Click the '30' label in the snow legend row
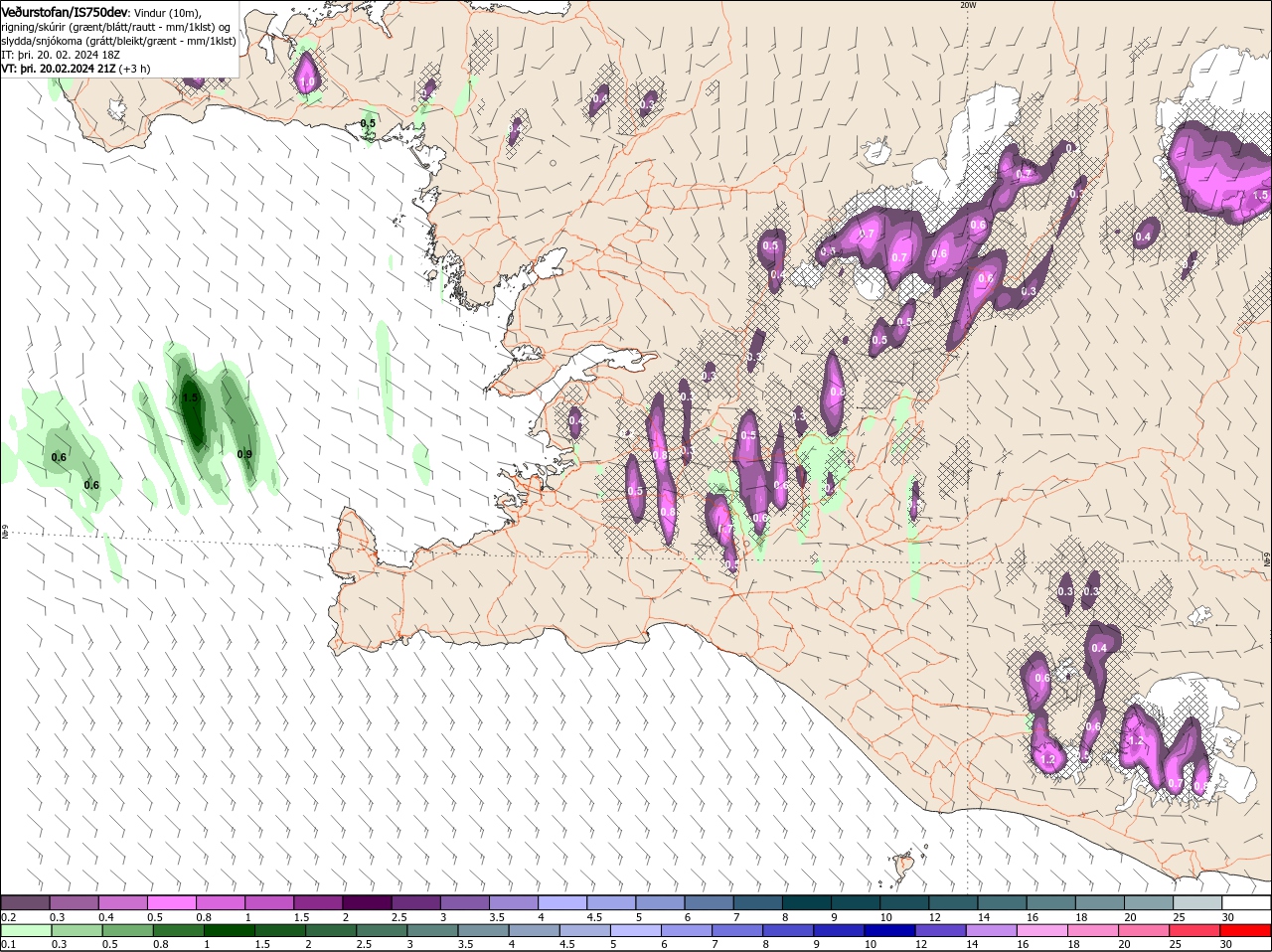Image resolution: width=1272 pixels, height=952 pixels. coord(1228,916)
